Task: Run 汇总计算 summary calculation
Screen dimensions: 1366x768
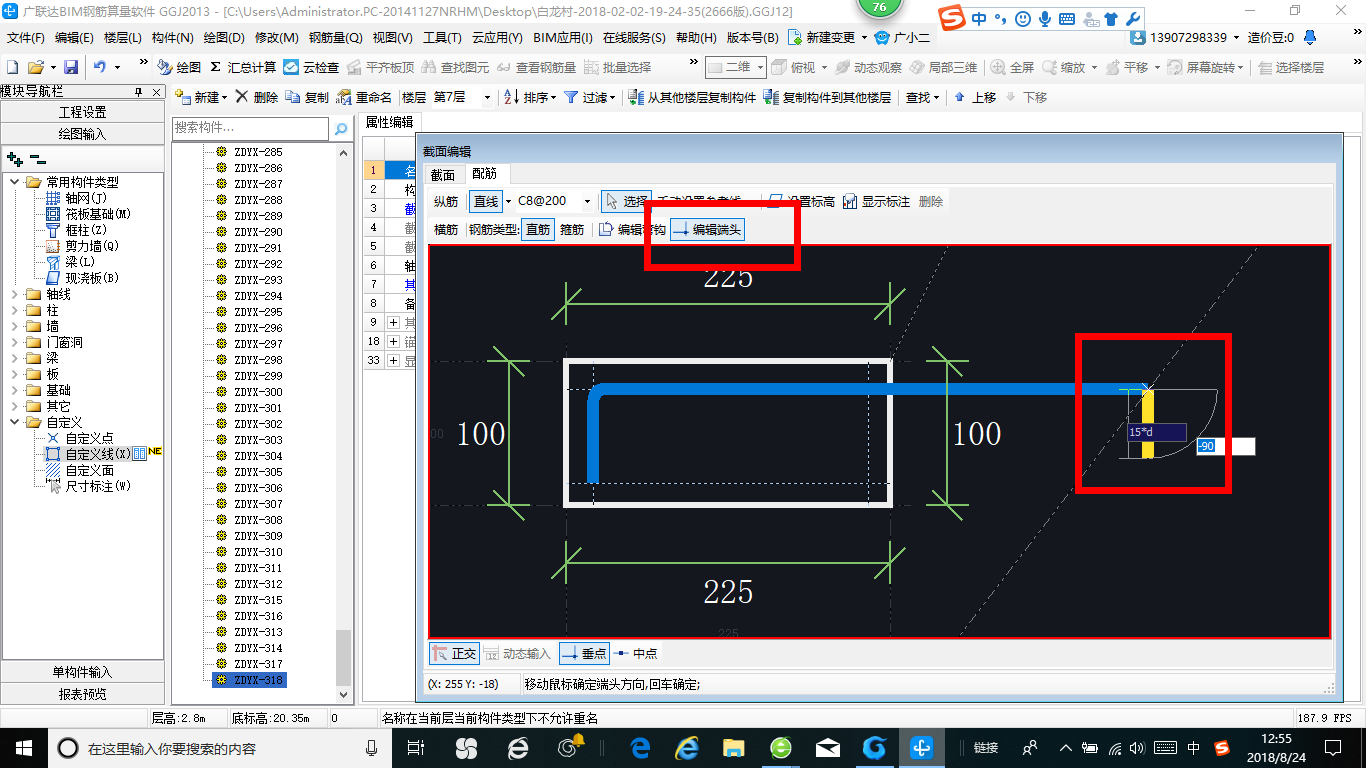Action: tap(243, 67)
